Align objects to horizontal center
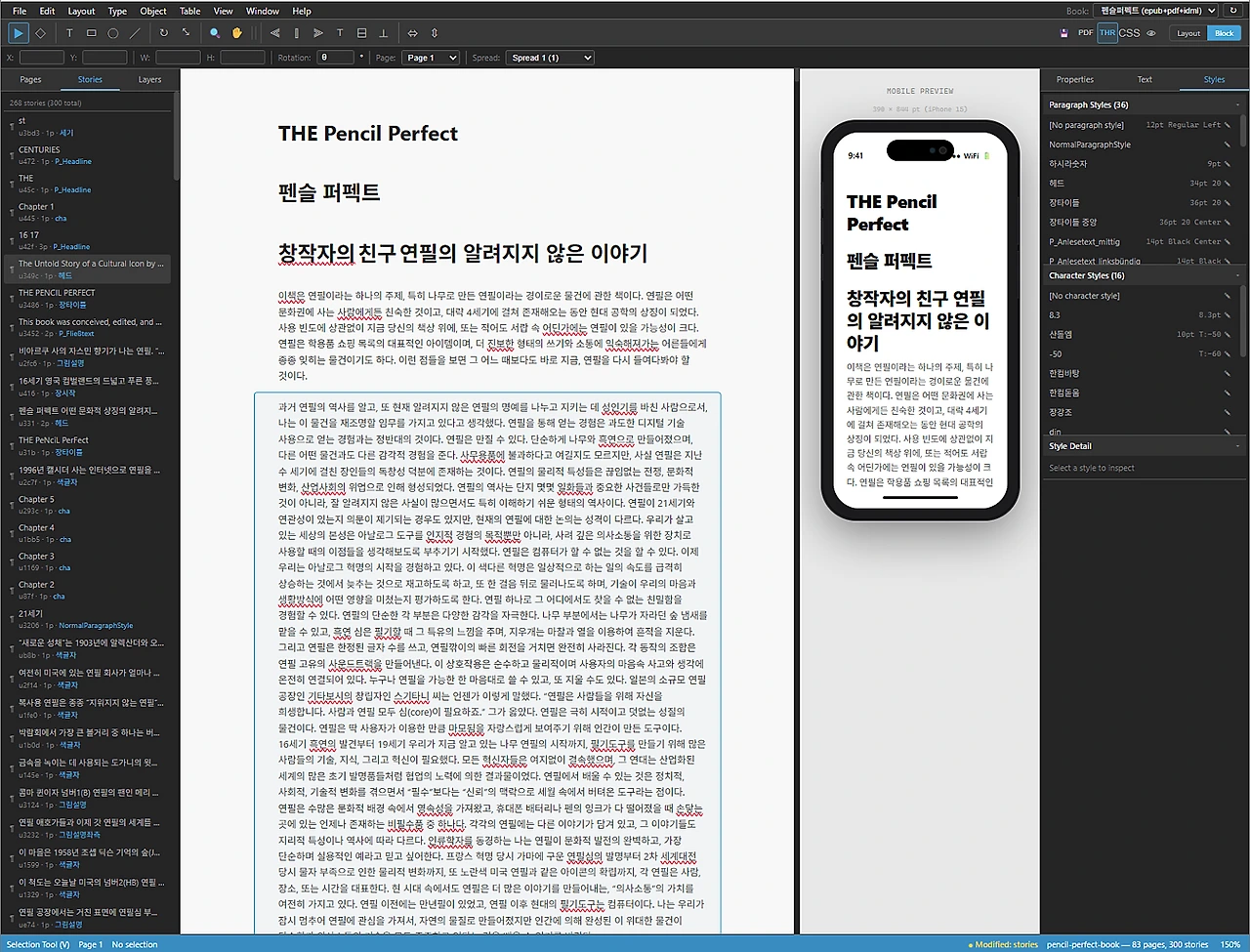The width and height of the screenshot is (1250, 952). coord(296,33)
